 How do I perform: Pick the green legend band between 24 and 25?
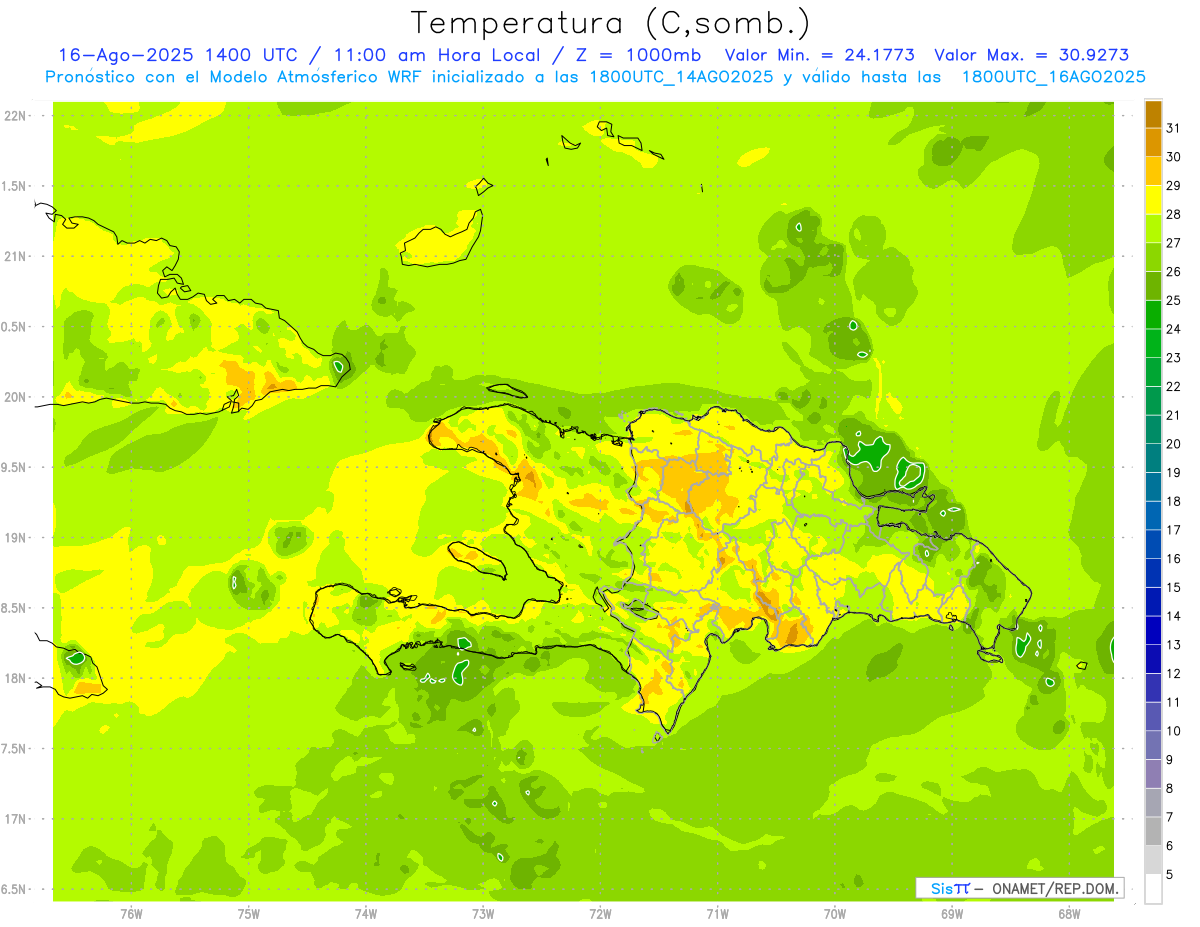click(x=1153, y=315)
